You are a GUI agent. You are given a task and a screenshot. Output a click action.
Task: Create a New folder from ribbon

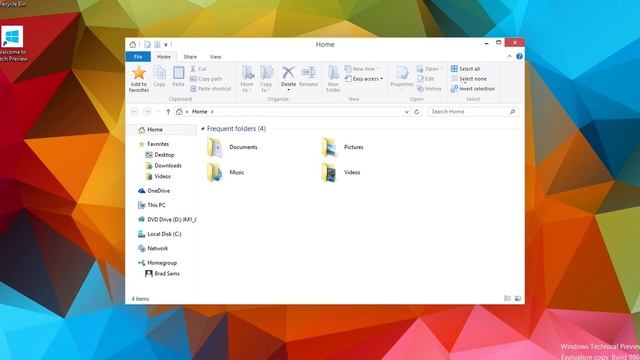pyautogui.click(x=333, y=78)
